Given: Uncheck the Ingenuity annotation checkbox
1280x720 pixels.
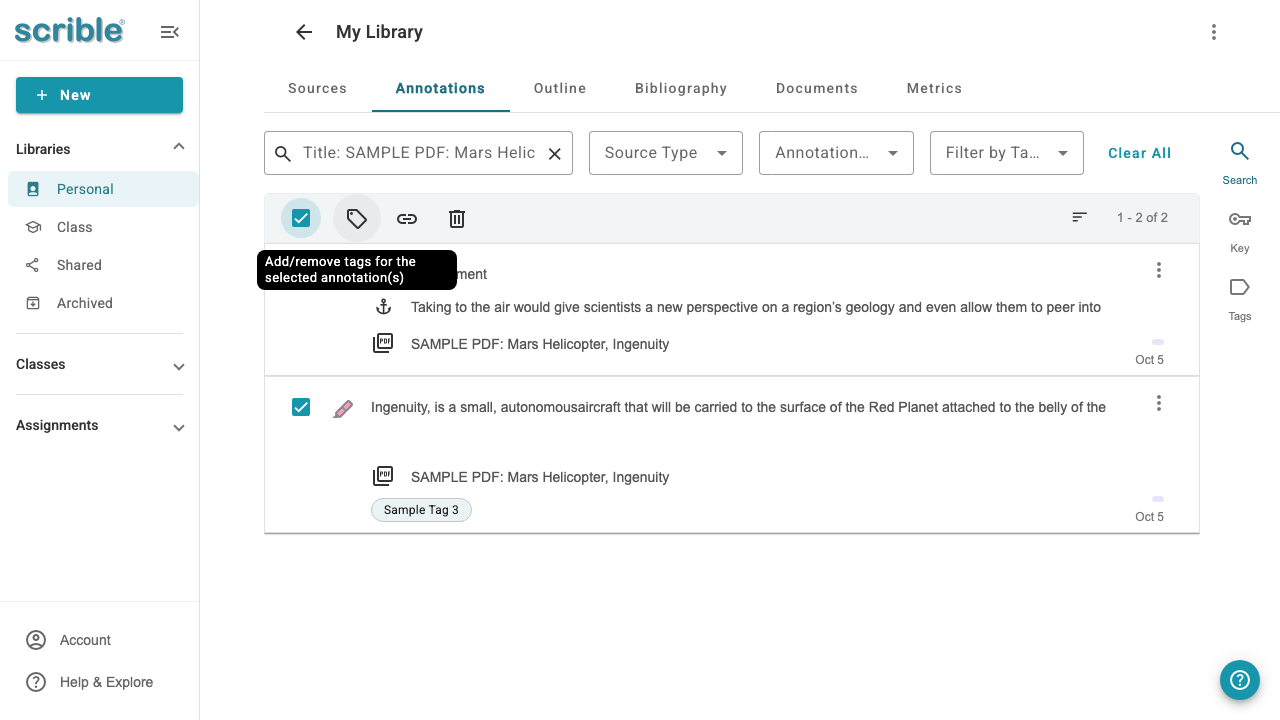Looking at the screenshot, I should [301, 407].
